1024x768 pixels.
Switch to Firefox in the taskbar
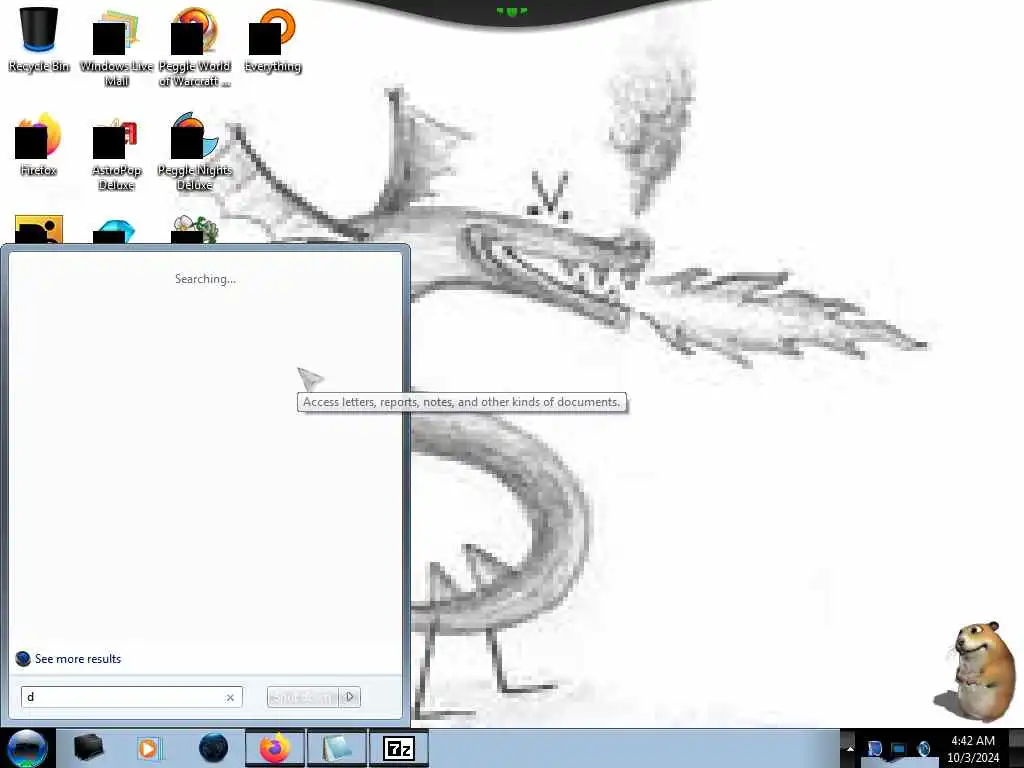pos(275,748)
